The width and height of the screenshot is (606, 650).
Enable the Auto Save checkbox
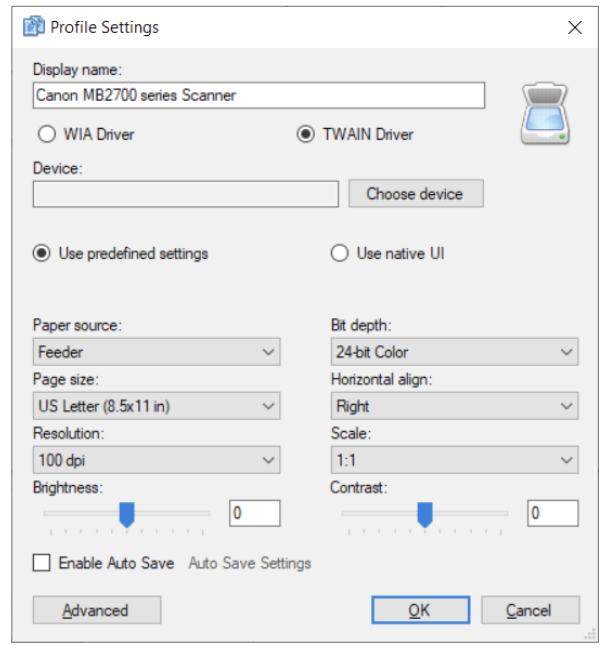(x=42, y=563)
